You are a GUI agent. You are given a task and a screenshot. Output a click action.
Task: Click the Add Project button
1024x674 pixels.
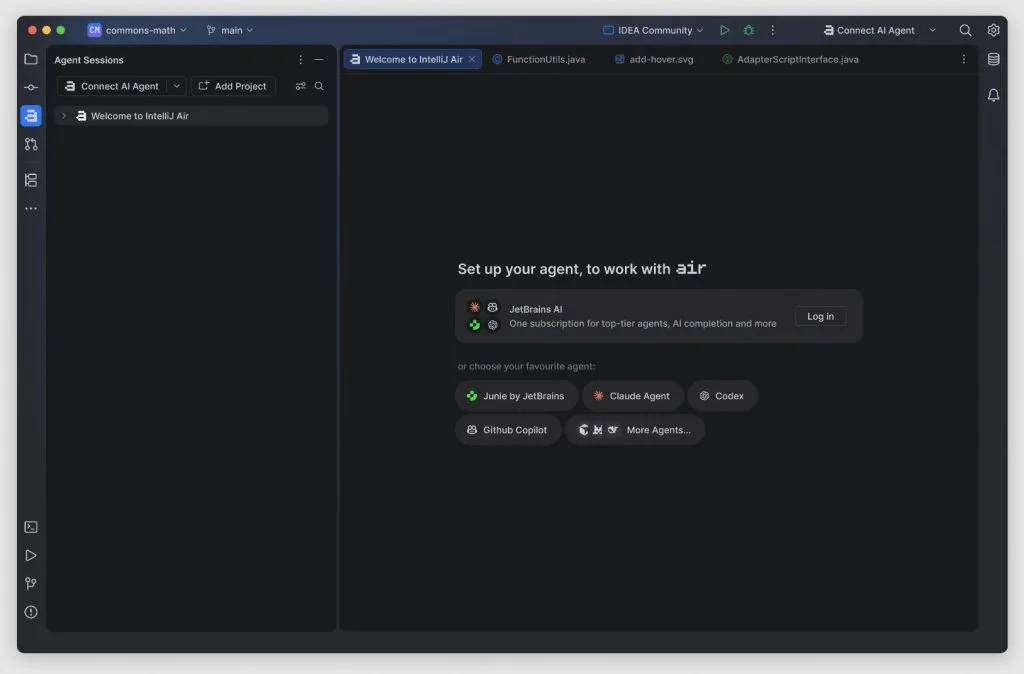[x=233, y=86]
